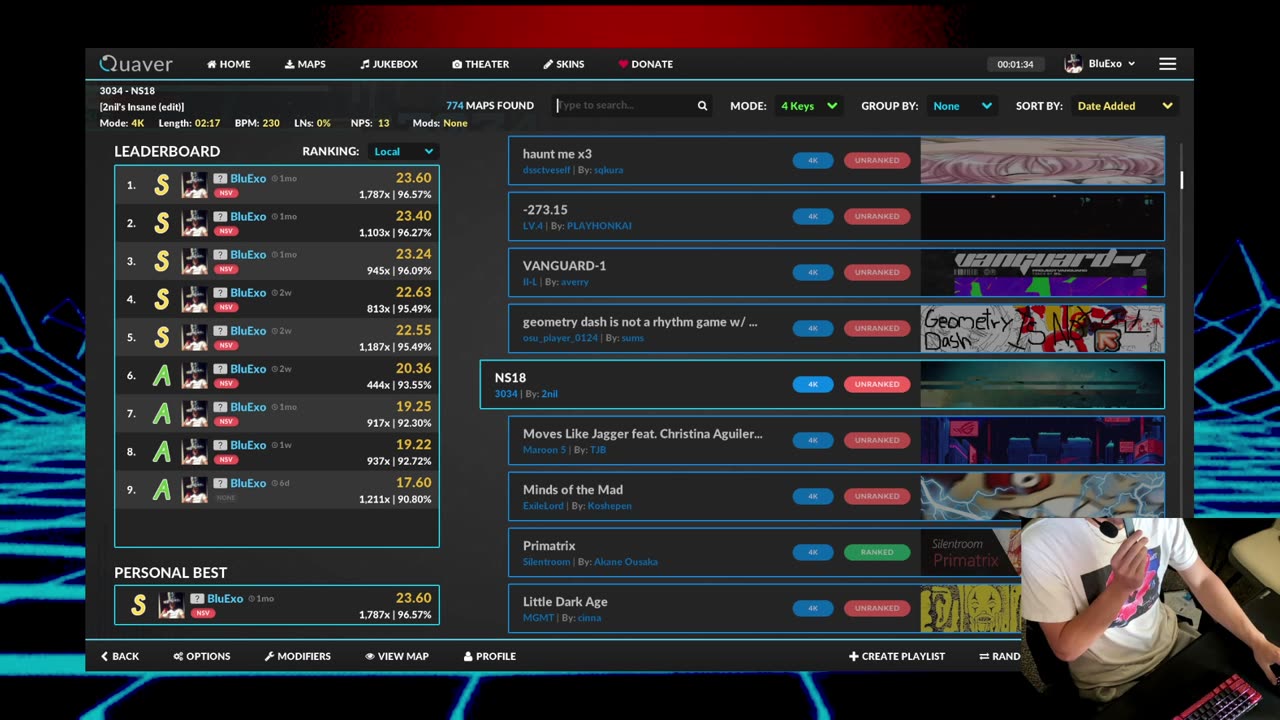Click the A grade icon on leaderboard rank 9
This screenshot has height=720, width=1280.
[x=161, y=489]
